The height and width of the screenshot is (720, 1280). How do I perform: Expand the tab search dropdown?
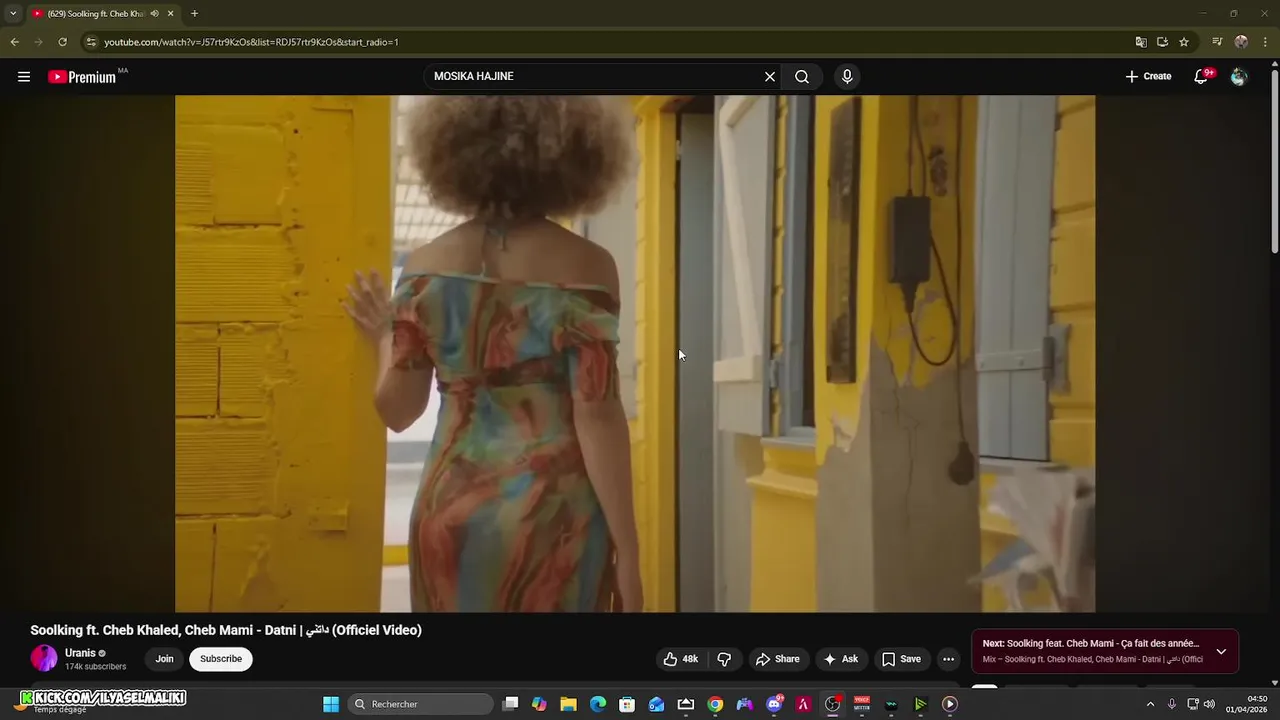coord(13,14)
